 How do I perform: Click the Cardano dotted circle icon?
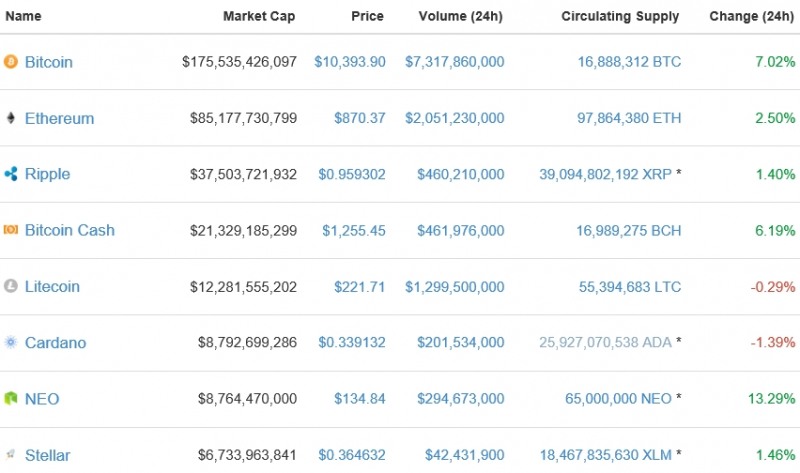[x=11, y=342]
